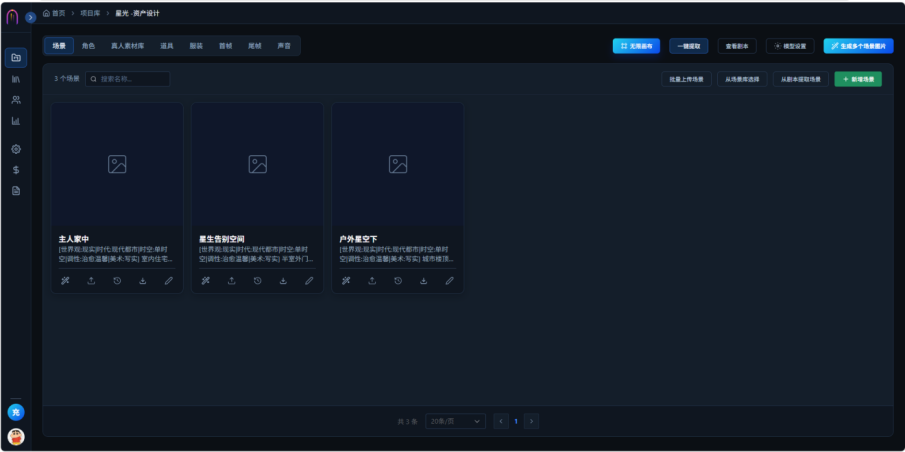Click the blue 充 recharge badge
The width and height of the screenshot is (905, 452).
[16, 412]
